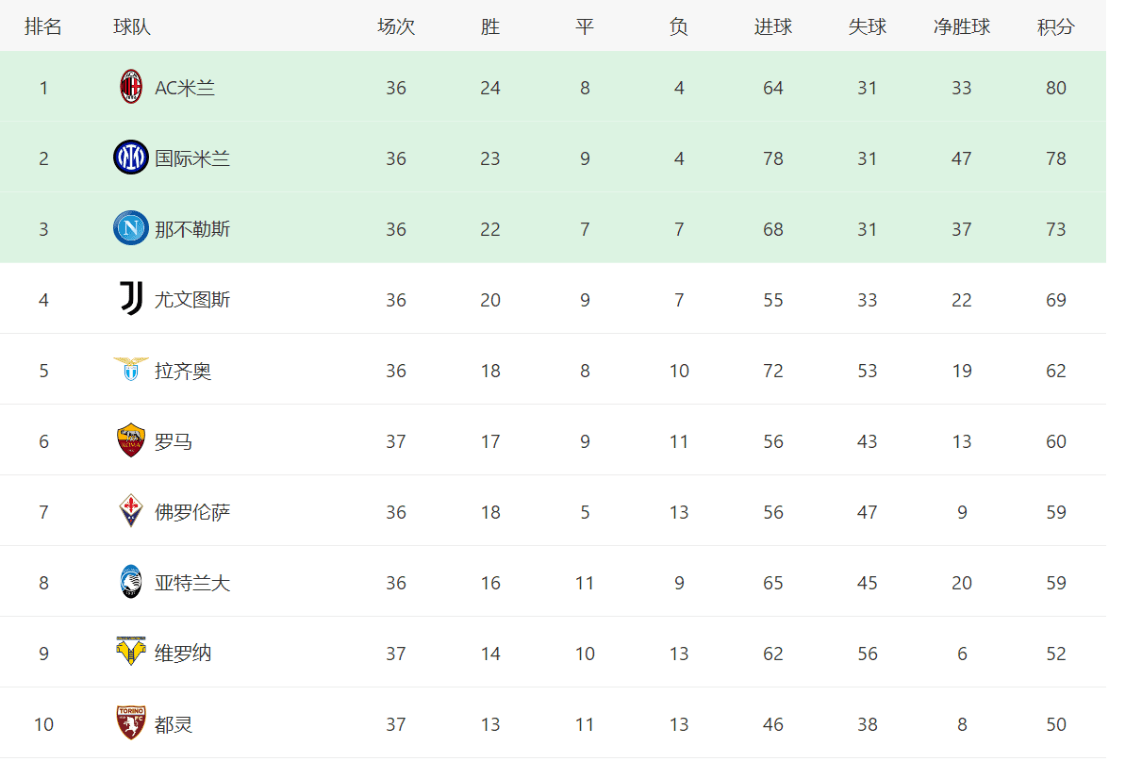Click the 亚特兰大 team name
The height and width of the screenshot is (764, 1125).
click(x=192, y=583)
